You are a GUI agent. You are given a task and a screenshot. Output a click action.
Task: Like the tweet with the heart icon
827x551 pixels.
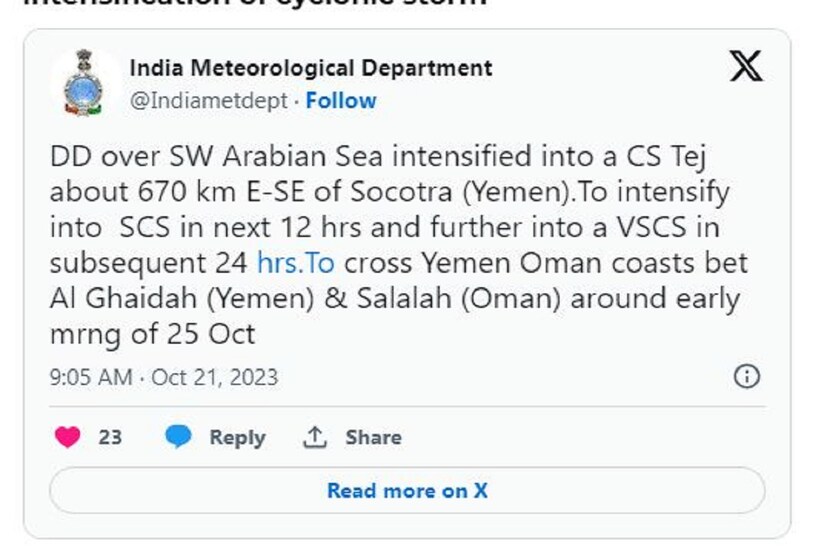point(68,437)
